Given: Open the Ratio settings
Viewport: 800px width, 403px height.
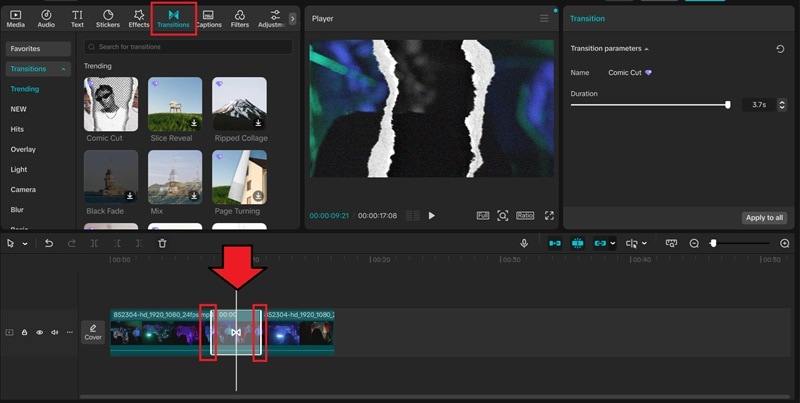Looking at the screenshot, I should (x=525, y=216).
